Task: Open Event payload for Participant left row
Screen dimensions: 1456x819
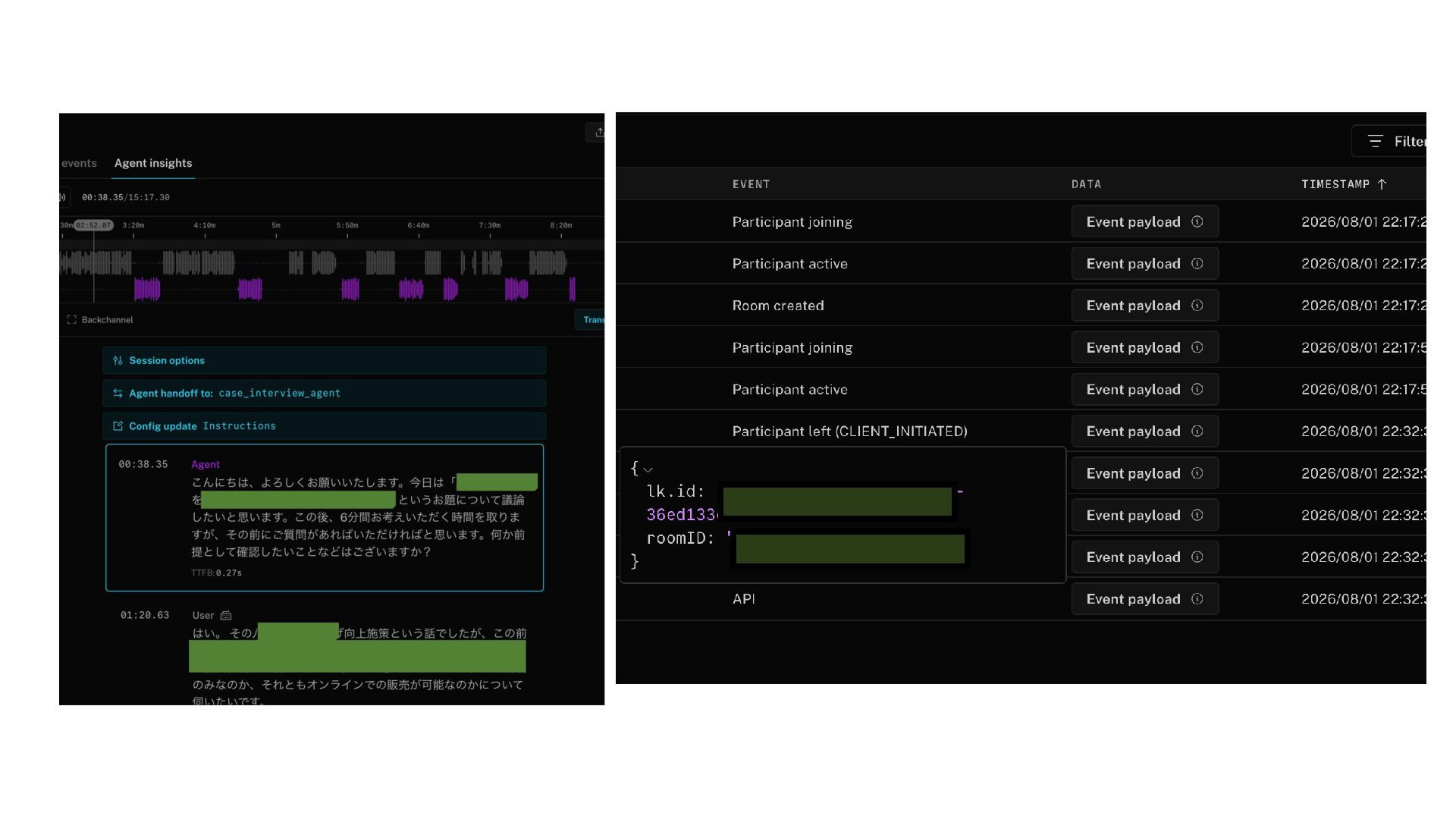Action: [x=1145, y=431]
